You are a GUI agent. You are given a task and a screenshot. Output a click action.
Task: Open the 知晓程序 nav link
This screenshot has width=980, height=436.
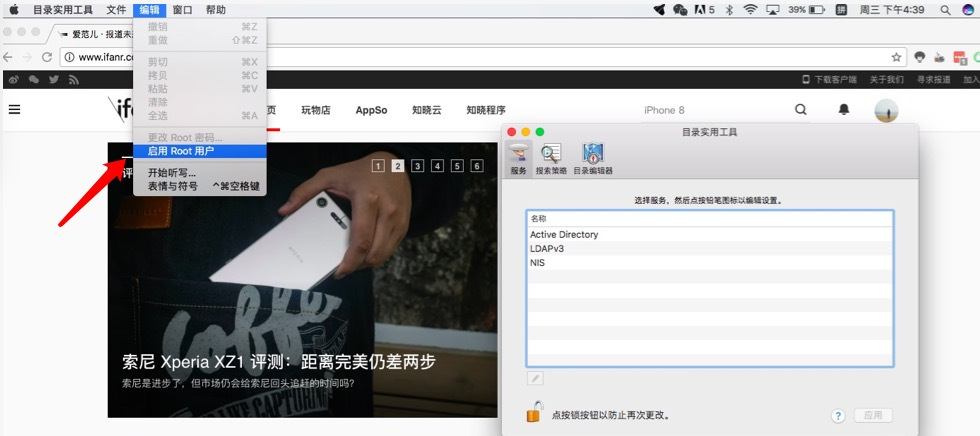click(x=486, y=110)
